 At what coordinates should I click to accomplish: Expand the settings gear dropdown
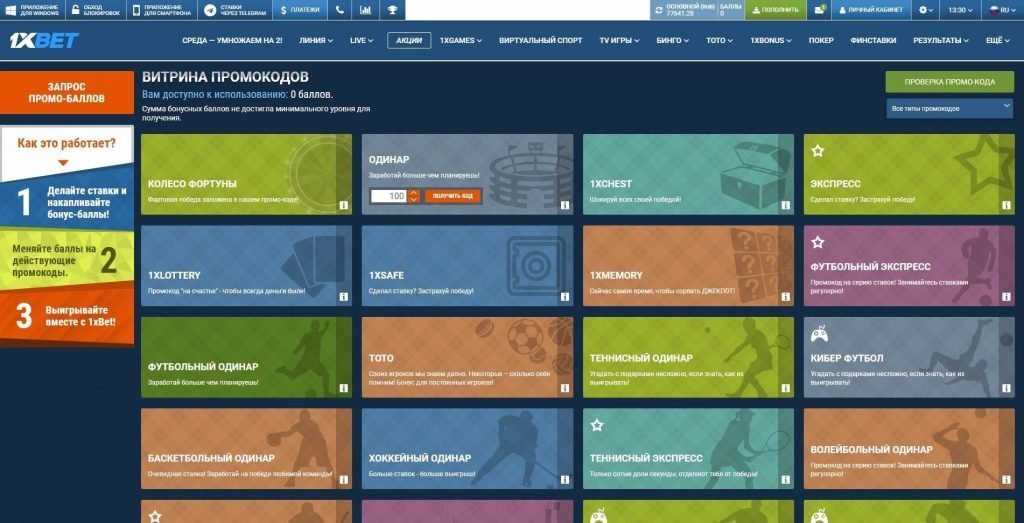tap(925, 10)
